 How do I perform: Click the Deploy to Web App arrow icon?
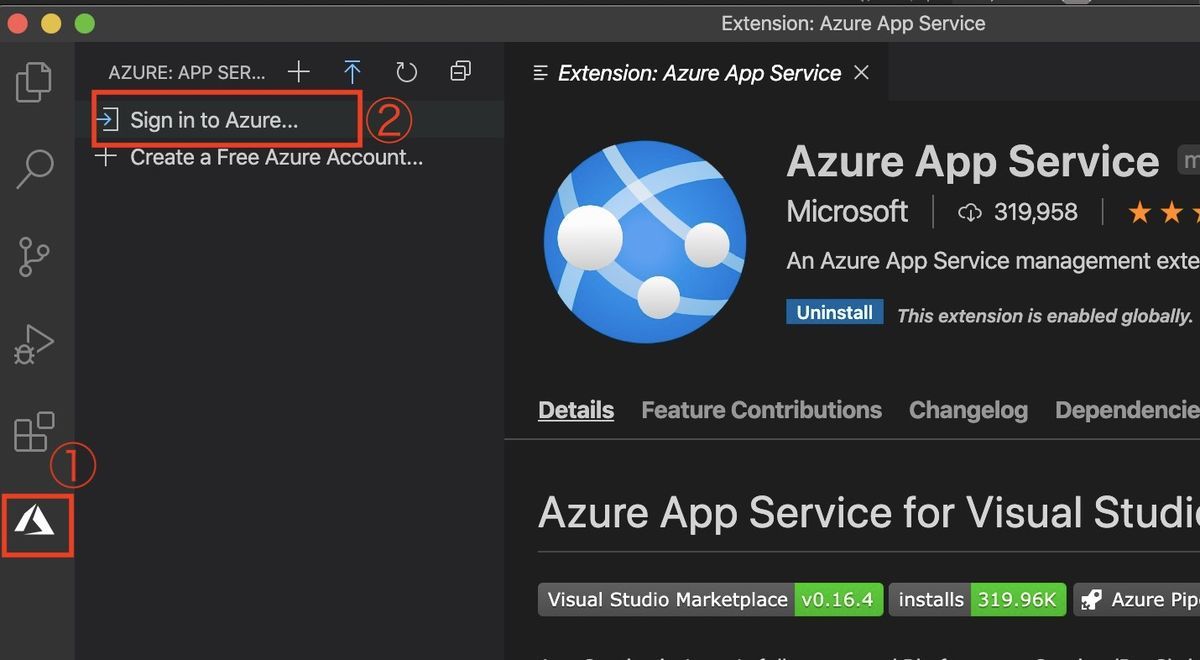tap(352, 72)
